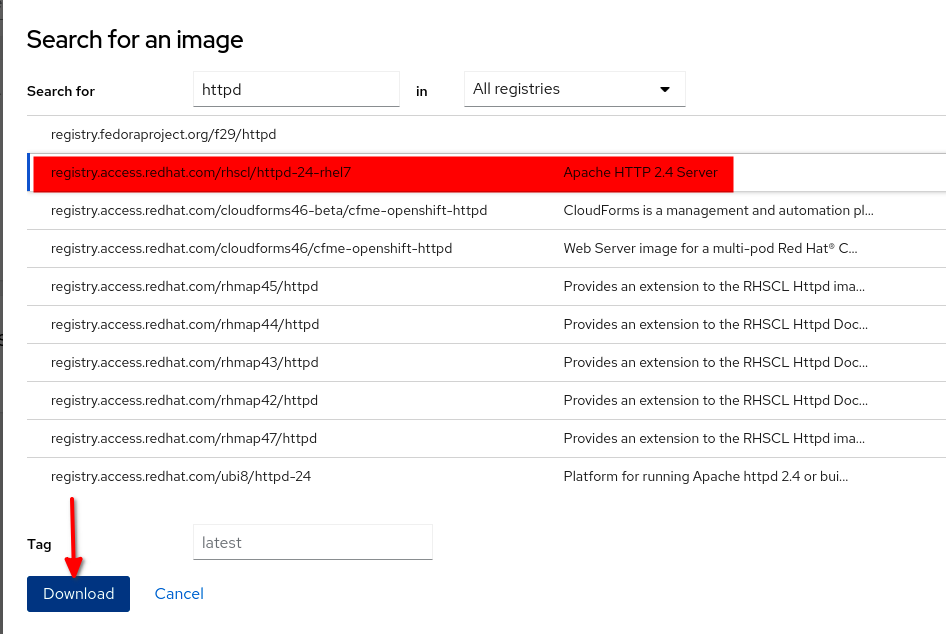946x634 pixels.
Task: Click the CloudForms management description text
Action: (718, 211)
